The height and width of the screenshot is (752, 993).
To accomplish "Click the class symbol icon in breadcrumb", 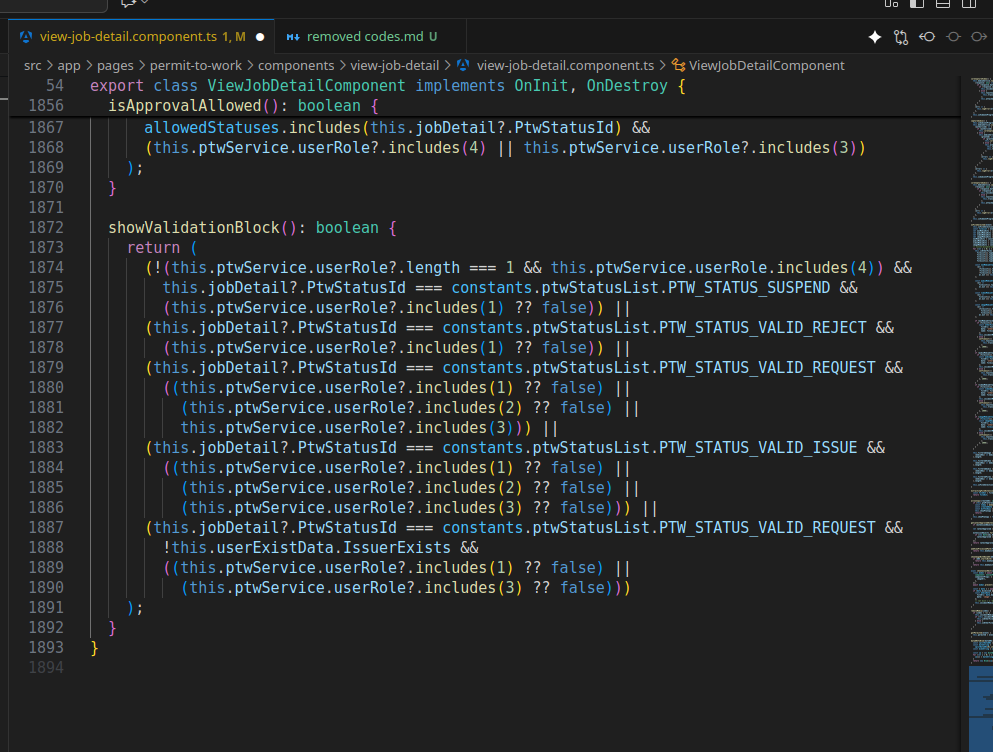I will (679, 65).
